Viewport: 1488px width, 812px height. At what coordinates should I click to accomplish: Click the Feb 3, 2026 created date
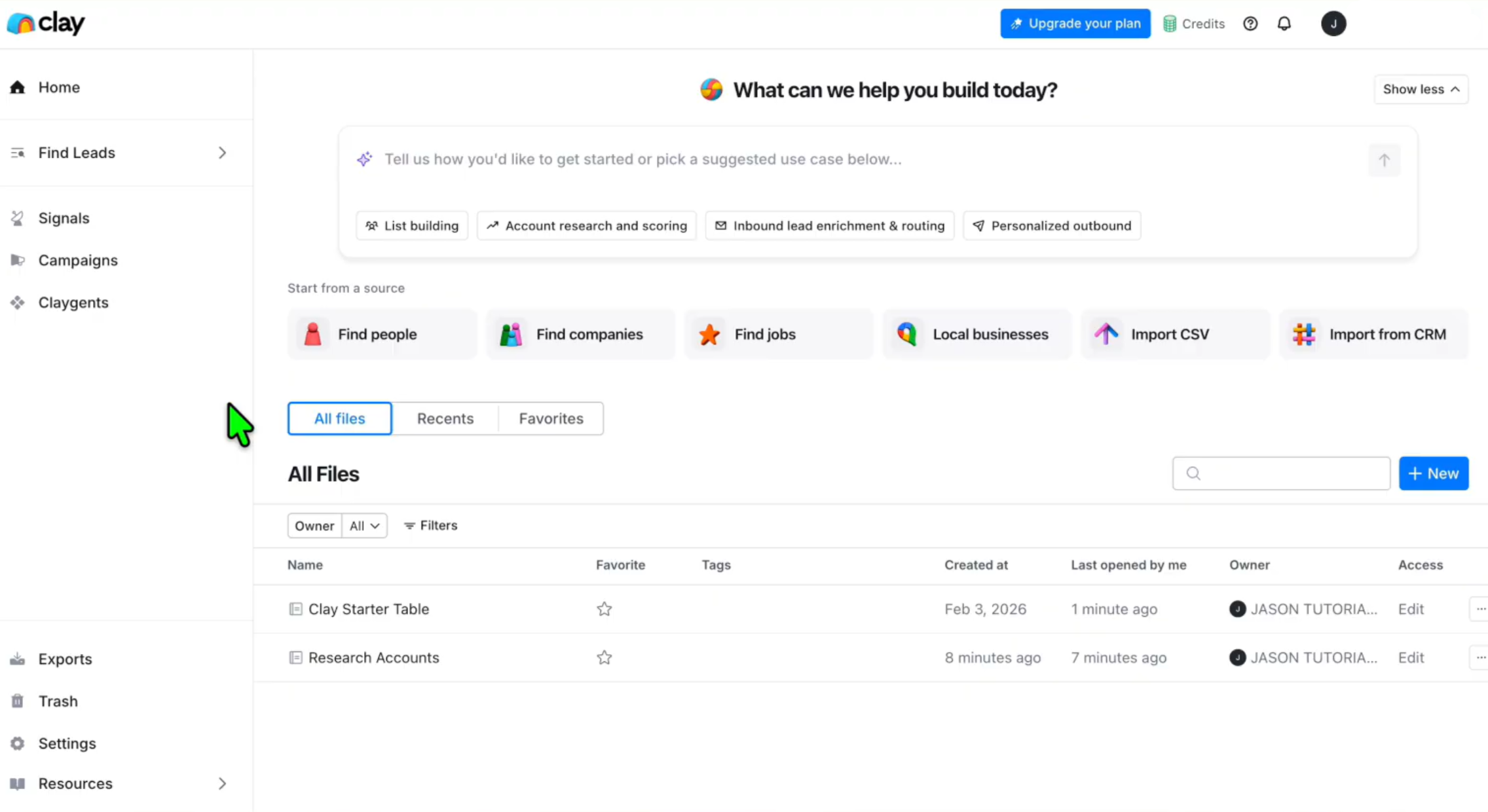[x=985, y=609]
